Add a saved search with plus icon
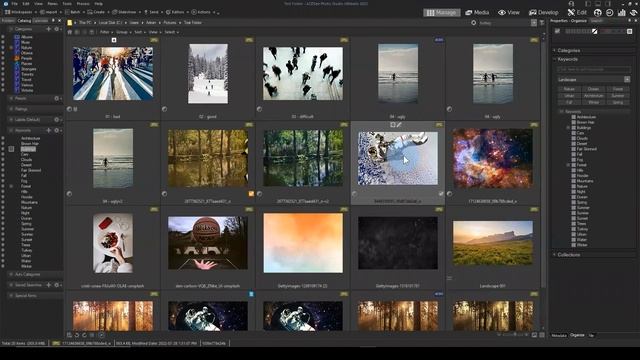The width and height of the screenshot is (640, 360). pos(49,285)
